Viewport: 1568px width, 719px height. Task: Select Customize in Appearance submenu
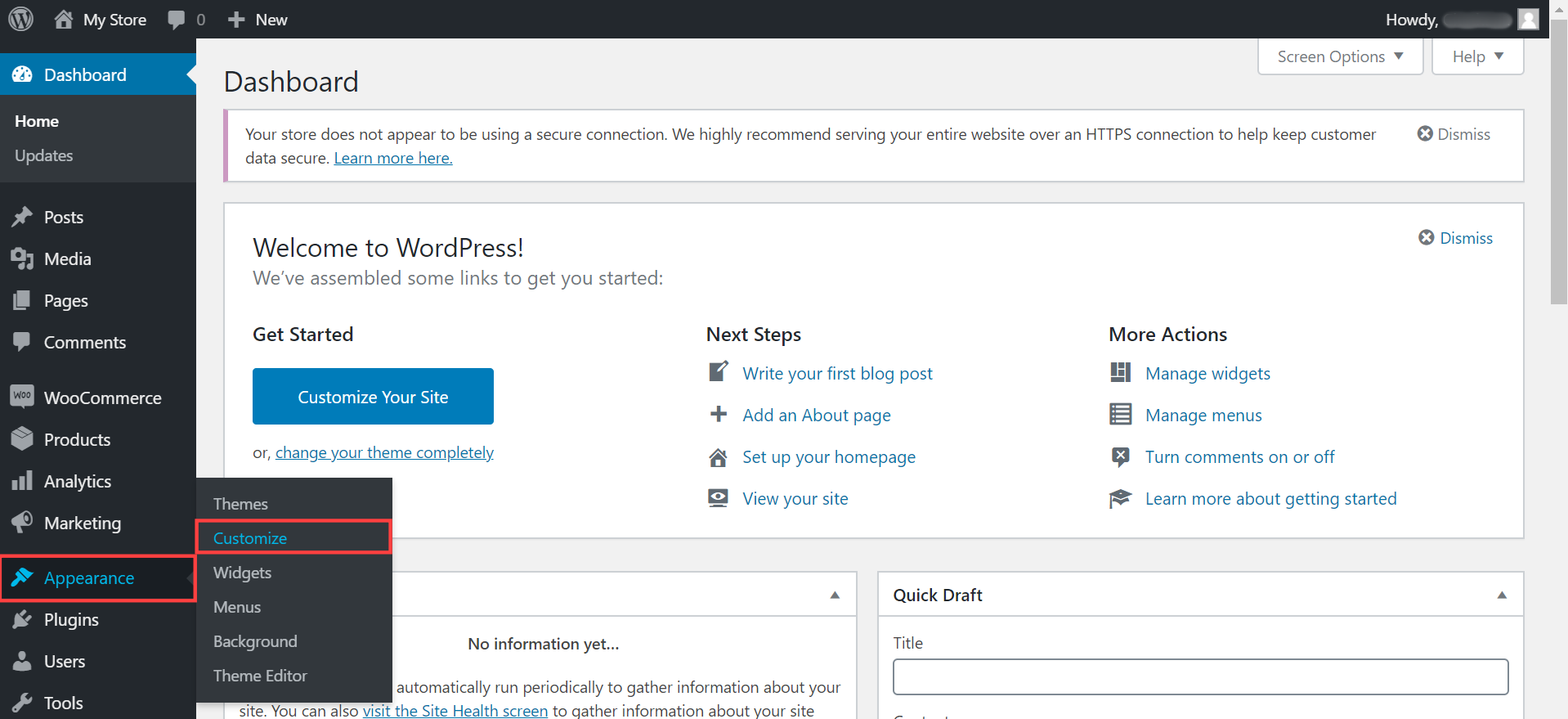[x=249, y=538]
